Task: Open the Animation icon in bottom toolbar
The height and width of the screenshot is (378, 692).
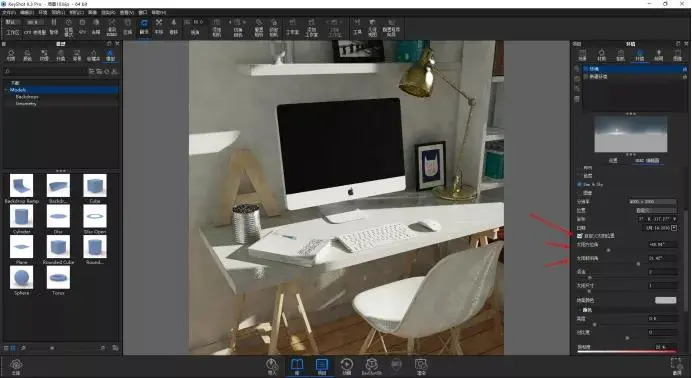Action: tap(346, 366)
